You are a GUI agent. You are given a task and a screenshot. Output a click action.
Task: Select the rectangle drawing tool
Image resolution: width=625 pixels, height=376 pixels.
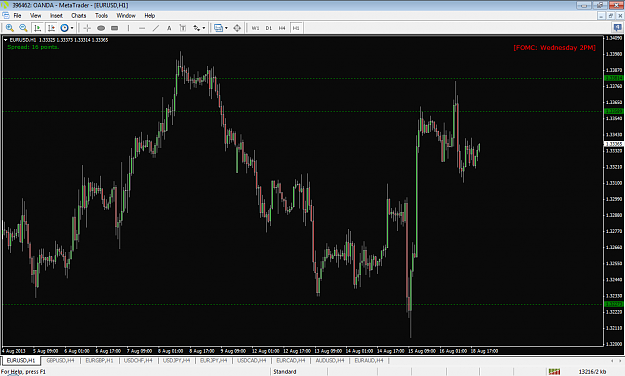tap(114, 28)
